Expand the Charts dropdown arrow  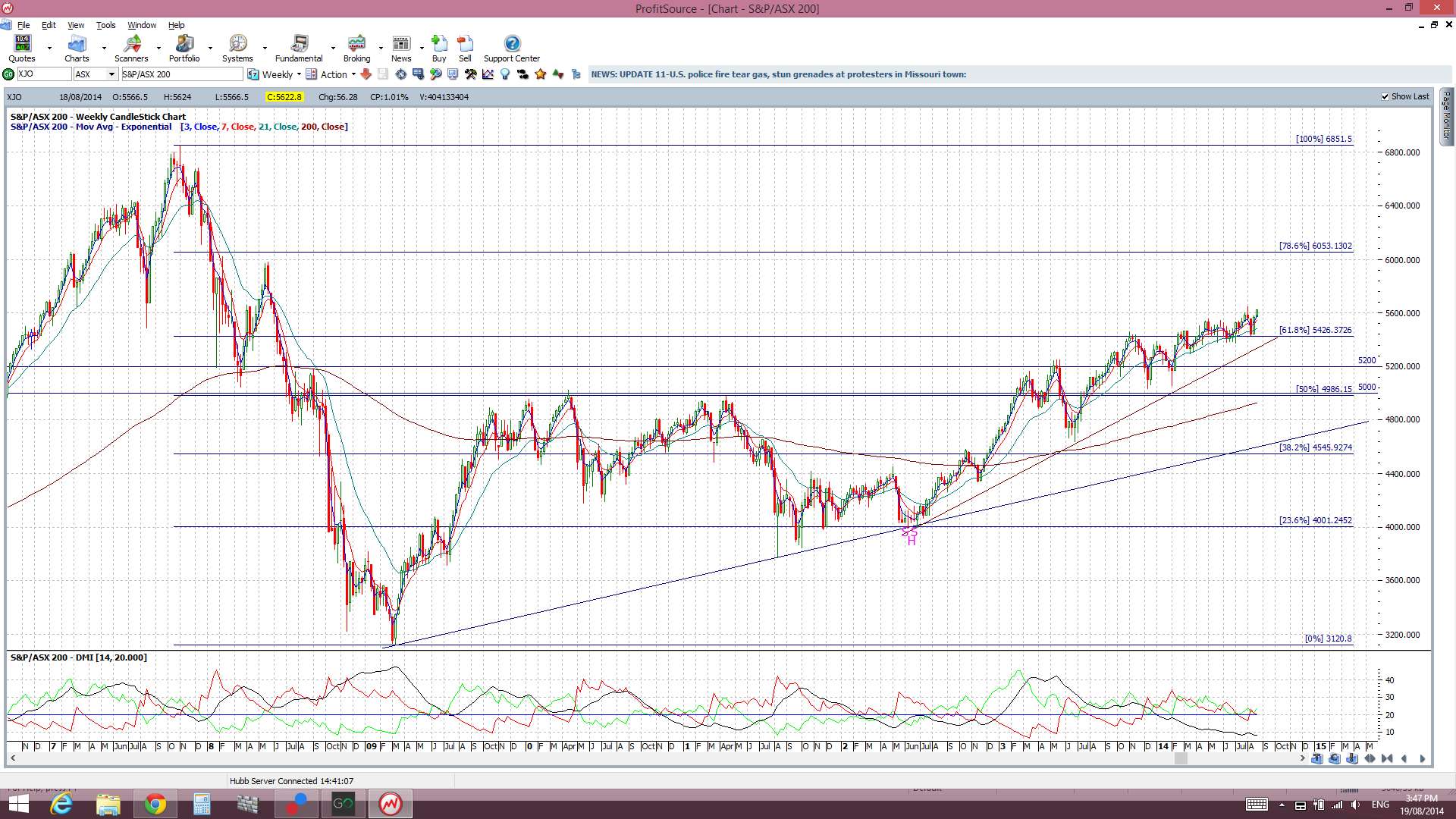point(104,48)
